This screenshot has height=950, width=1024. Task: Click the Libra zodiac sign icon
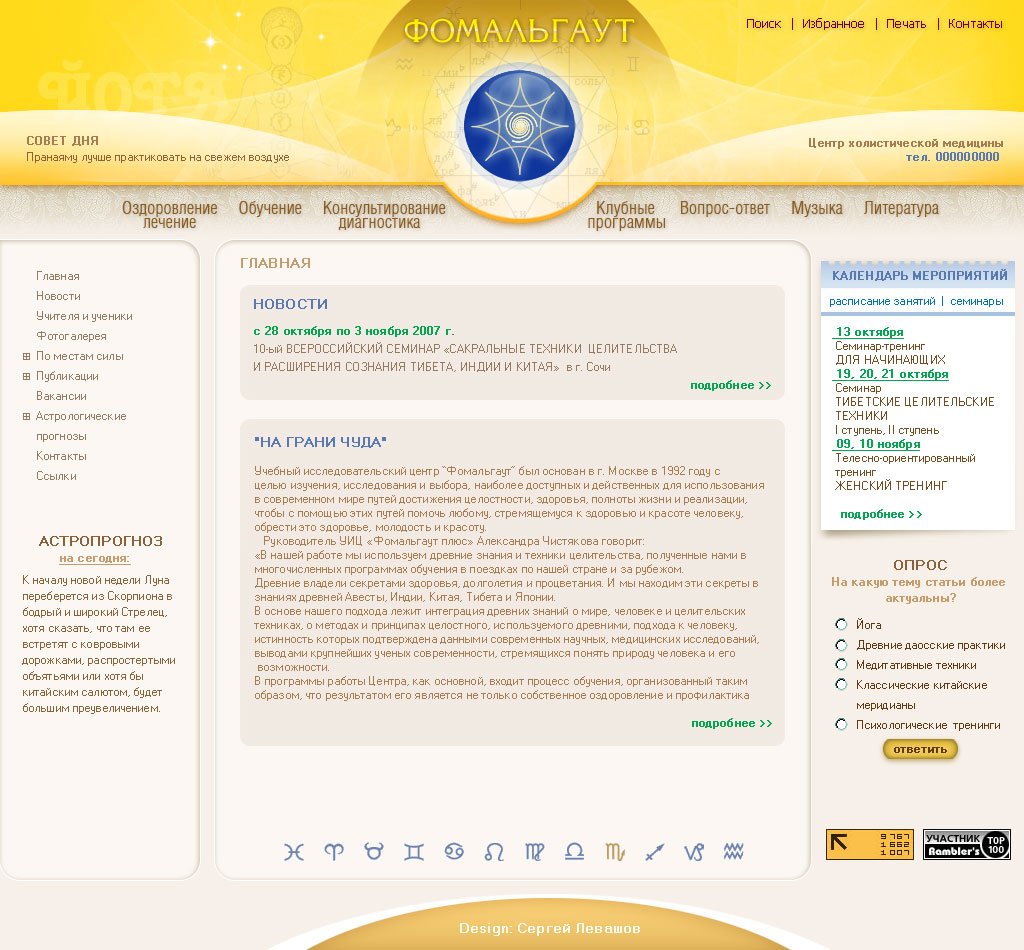[x=574, y=851]
